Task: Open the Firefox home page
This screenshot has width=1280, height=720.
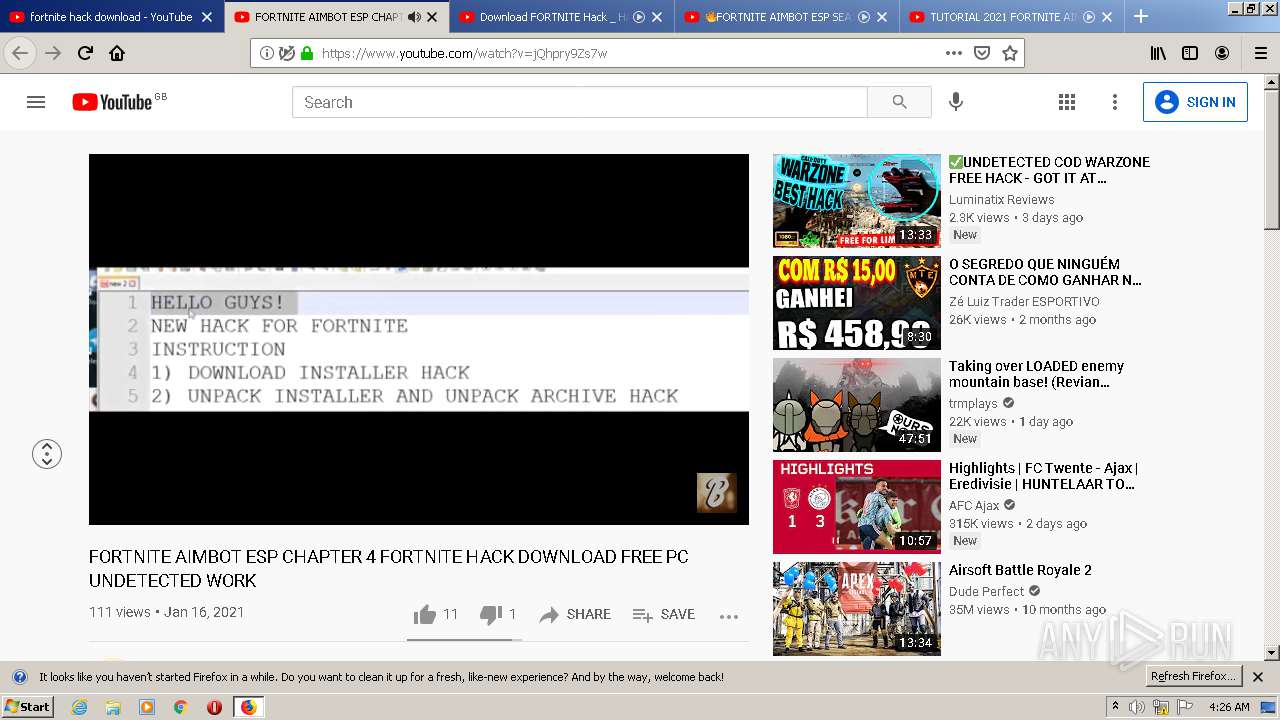Action: pyautogui.click(x=117, y=53)
